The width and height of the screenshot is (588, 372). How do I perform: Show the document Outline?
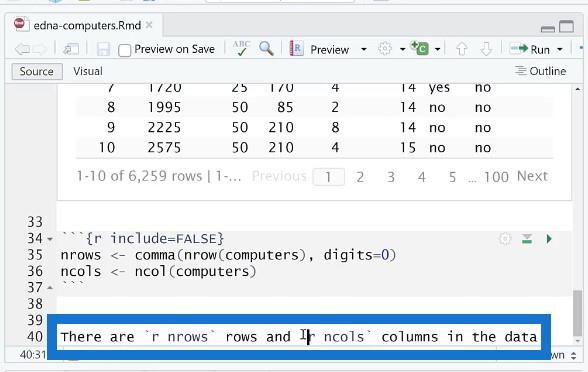point(540,71)
